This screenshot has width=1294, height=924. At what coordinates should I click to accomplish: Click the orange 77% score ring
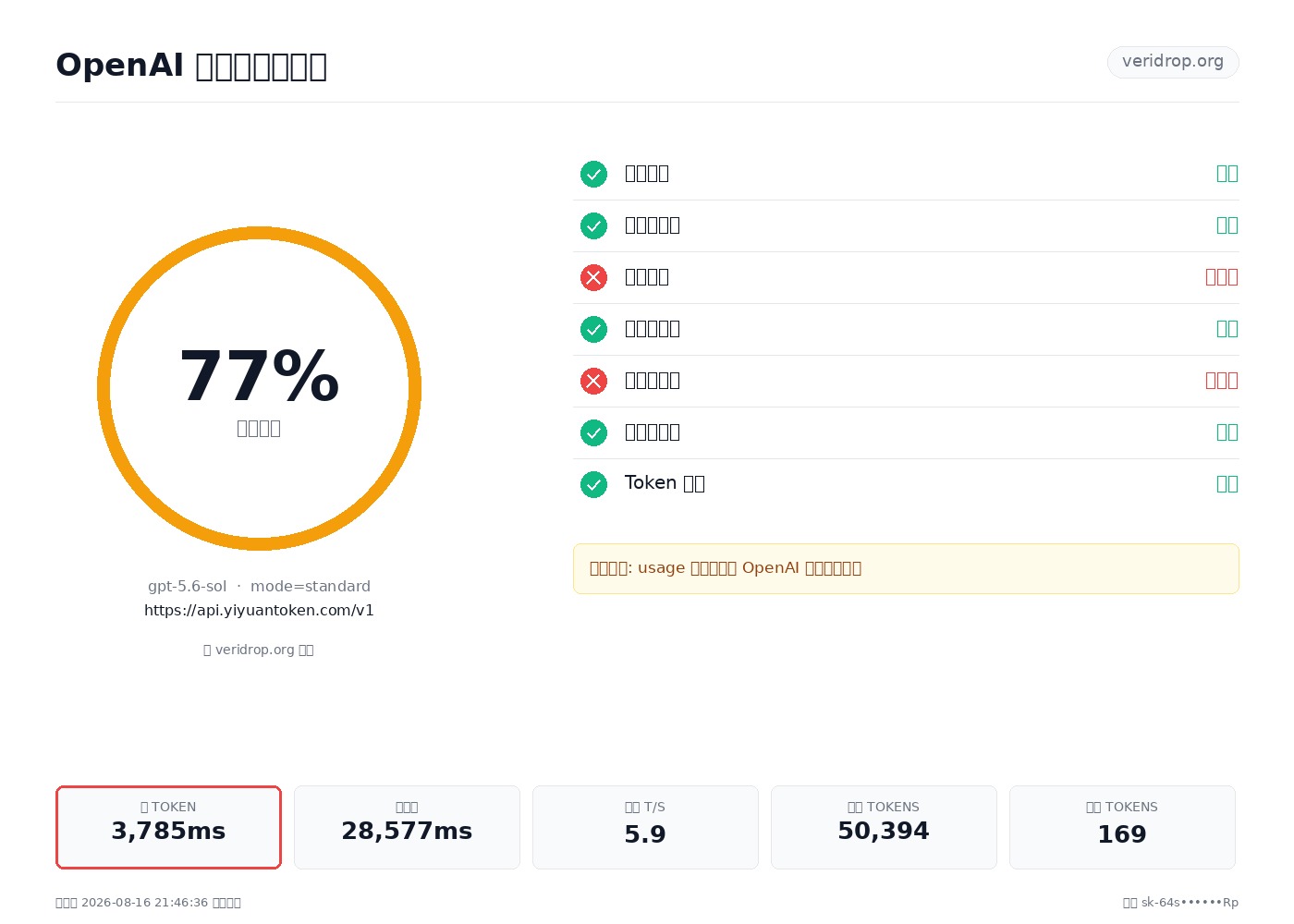259,388
